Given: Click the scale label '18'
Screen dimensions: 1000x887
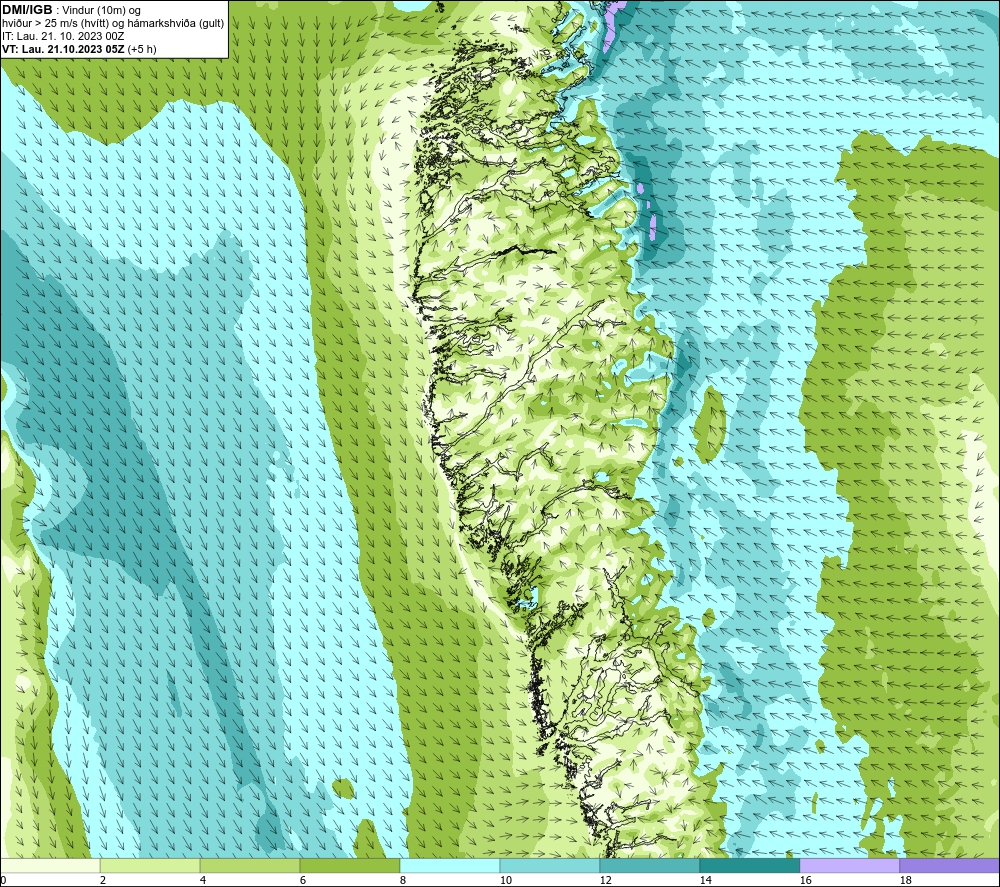Looking at the screenshot, I should point(906,881).
